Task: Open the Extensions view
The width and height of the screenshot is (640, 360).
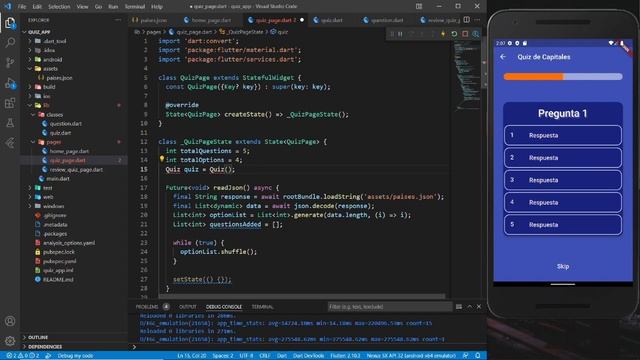Action: click(10, 103)
